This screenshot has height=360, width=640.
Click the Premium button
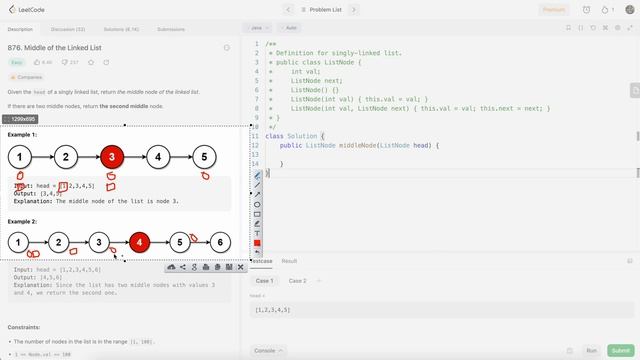tap(554, 9)
